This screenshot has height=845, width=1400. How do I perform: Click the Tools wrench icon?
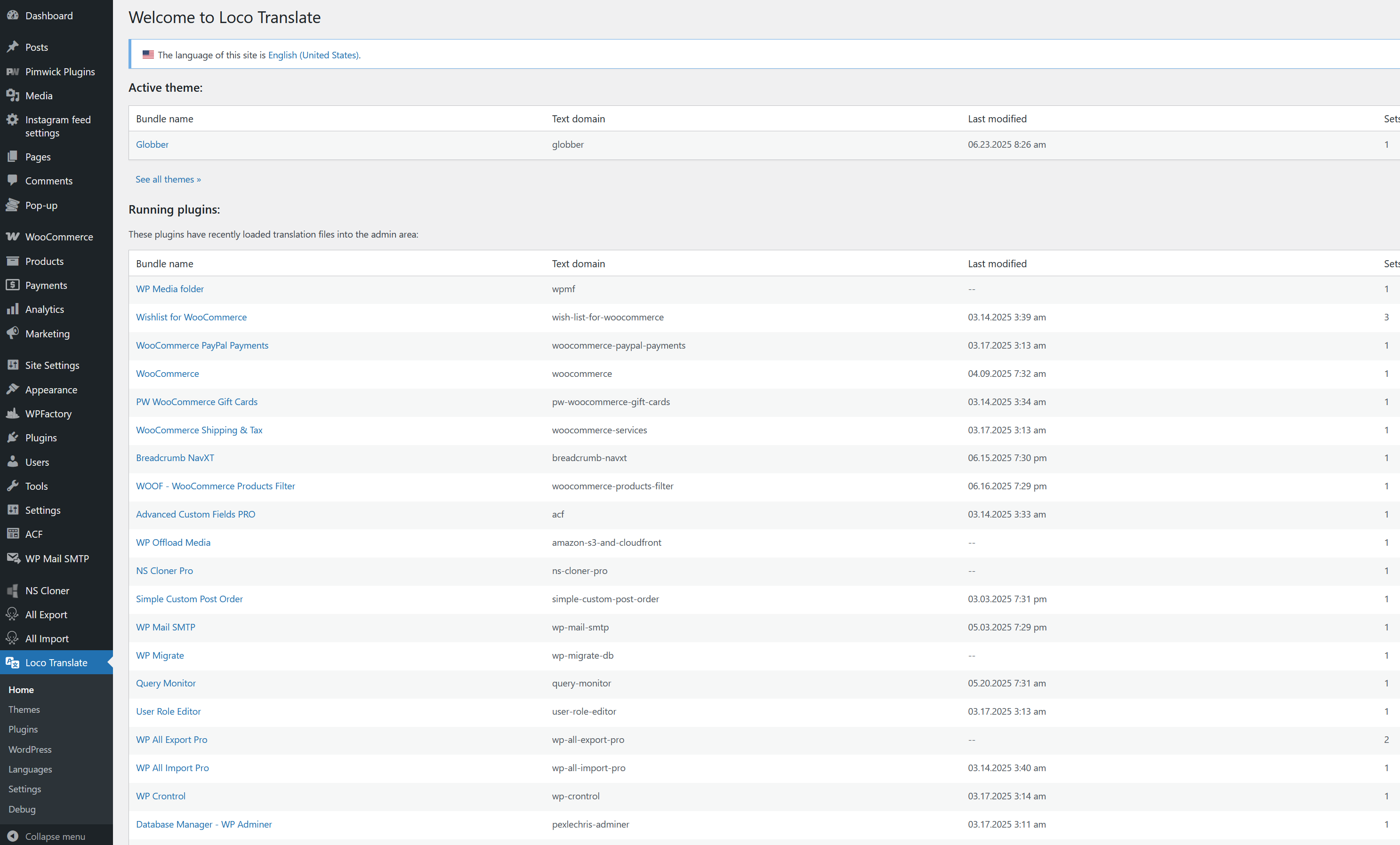[13, 486]
